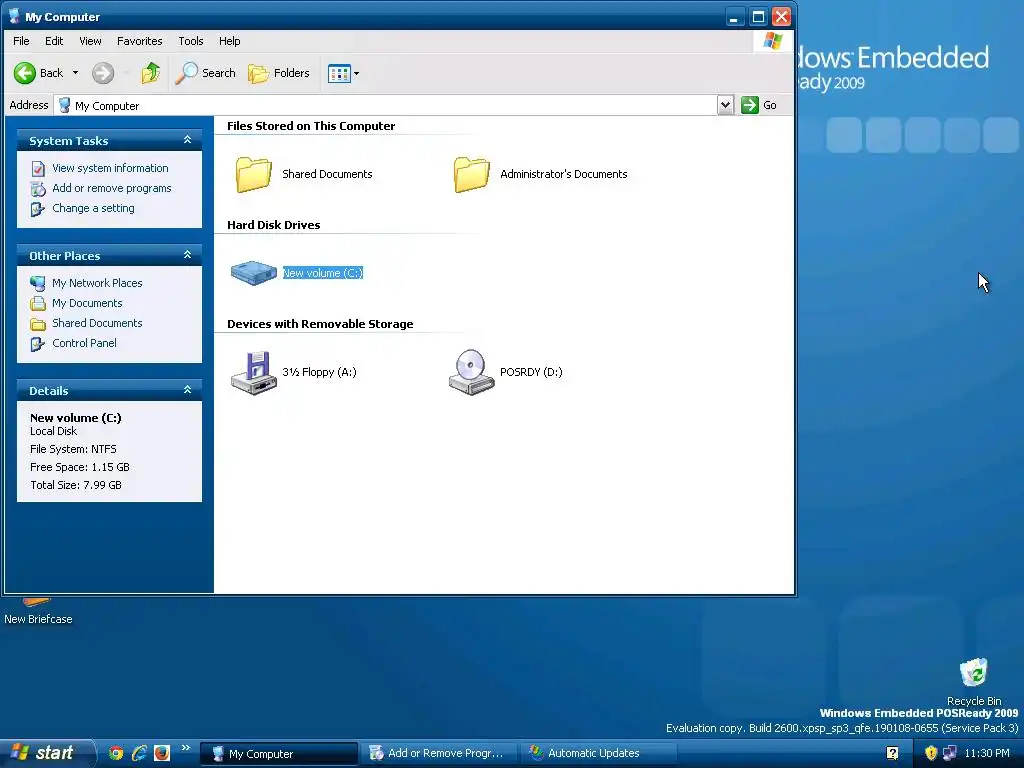Click the add or remove programs icon
Screen dimensions: 1024x768
38,189
